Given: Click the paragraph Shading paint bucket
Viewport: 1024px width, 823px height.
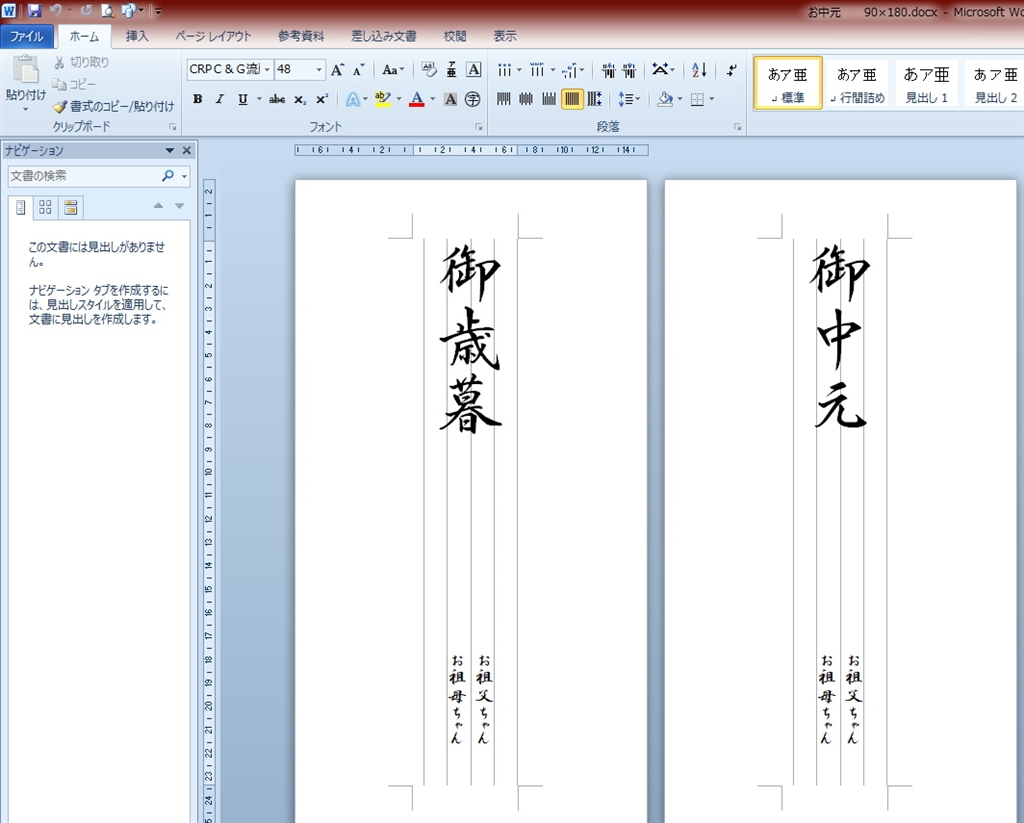Looking at the screenshot, I should 665,99.
